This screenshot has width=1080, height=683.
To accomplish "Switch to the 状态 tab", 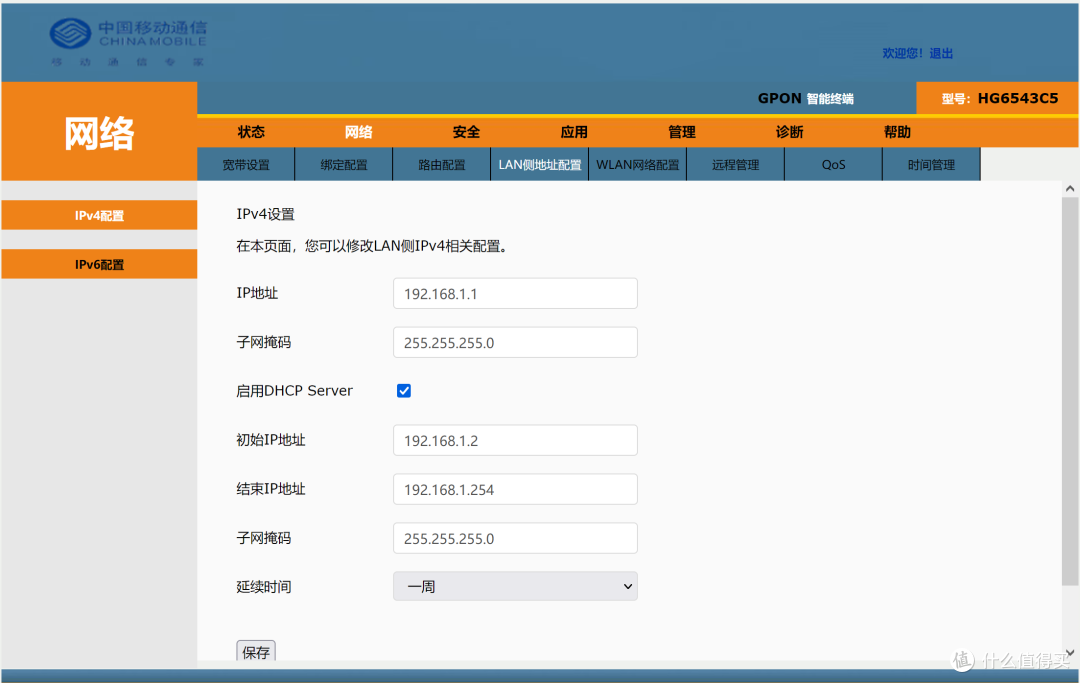I will [x=251, y=131].
